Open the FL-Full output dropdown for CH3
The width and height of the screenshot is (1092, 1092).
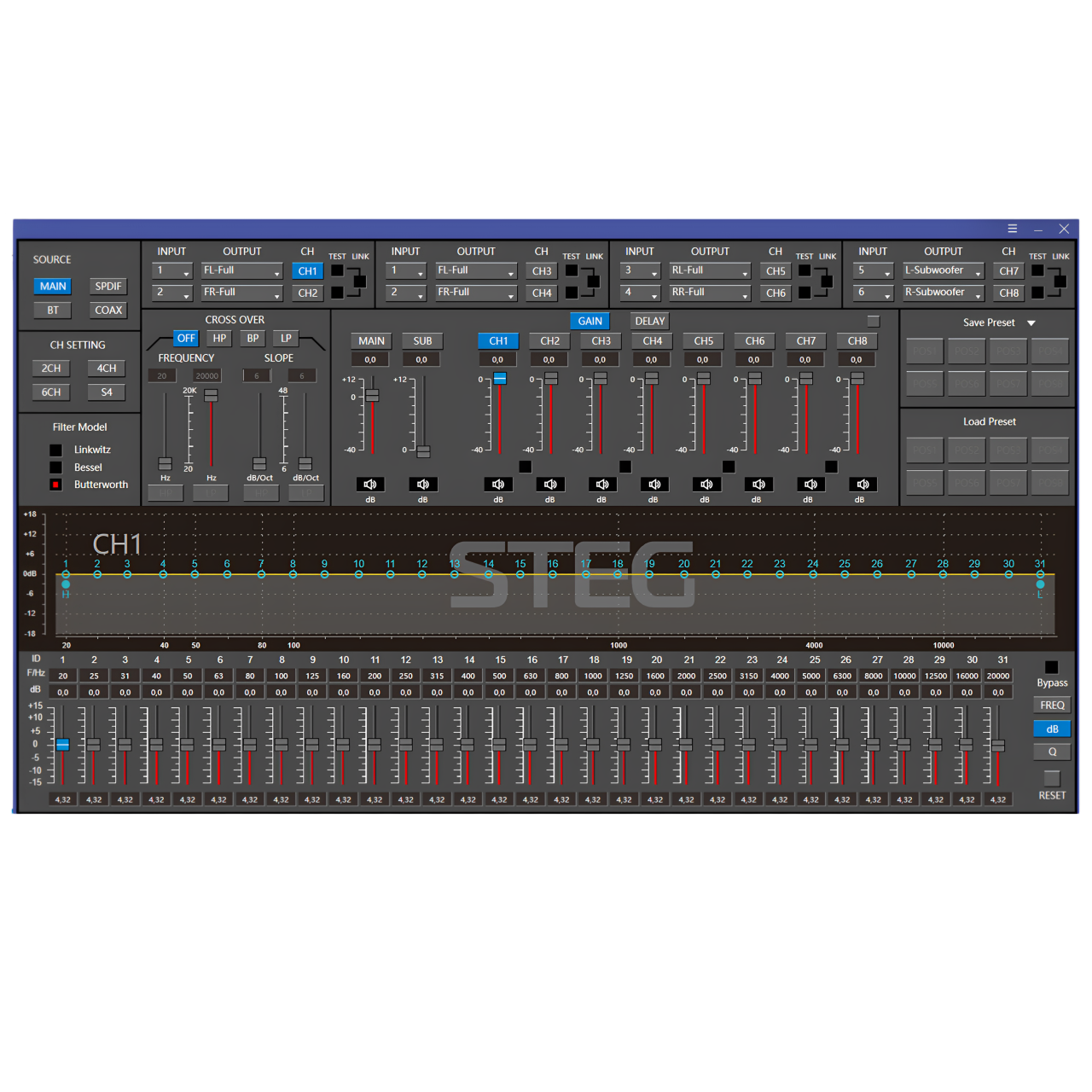[476, 271]
